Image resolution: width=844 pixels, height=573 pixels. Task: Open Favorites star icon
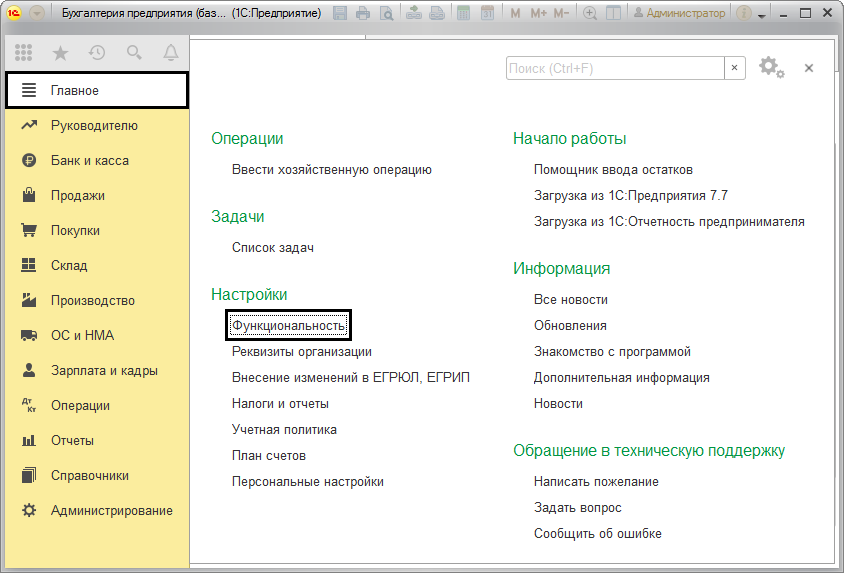[x=60, y=52]
